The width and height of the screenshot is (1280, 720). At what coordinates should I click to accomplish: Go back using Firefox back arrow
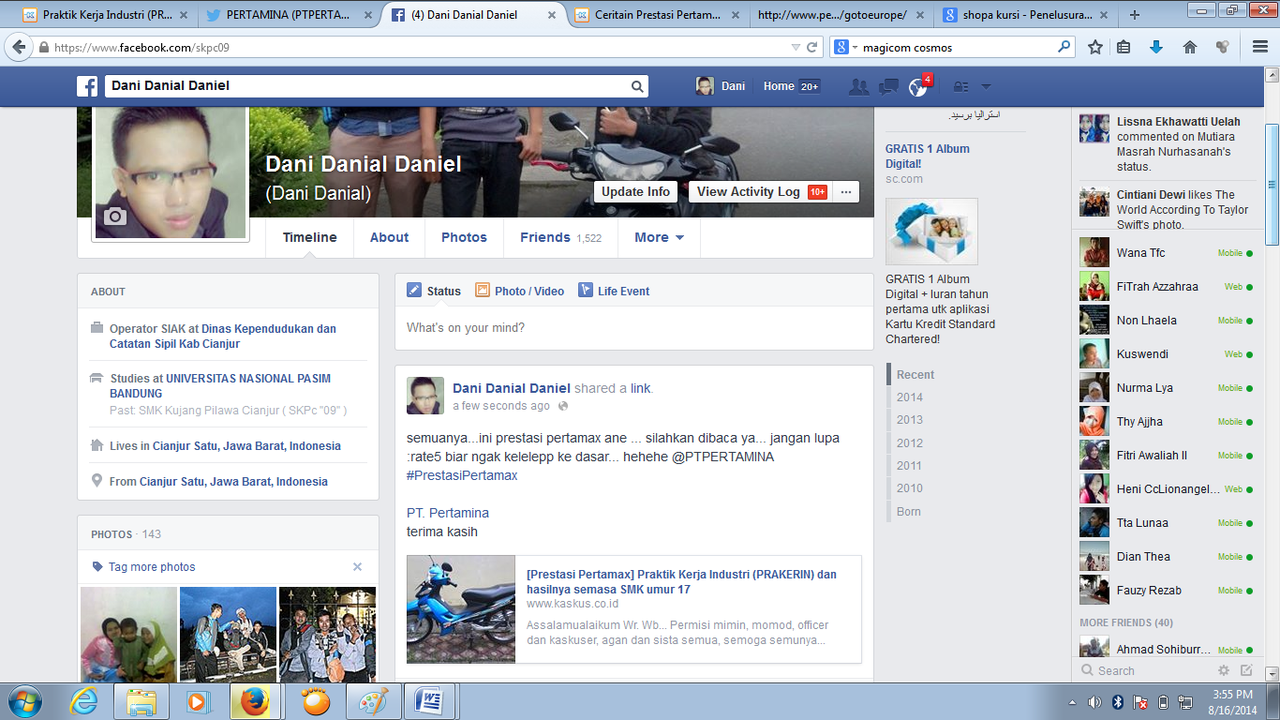click(18, 47)
